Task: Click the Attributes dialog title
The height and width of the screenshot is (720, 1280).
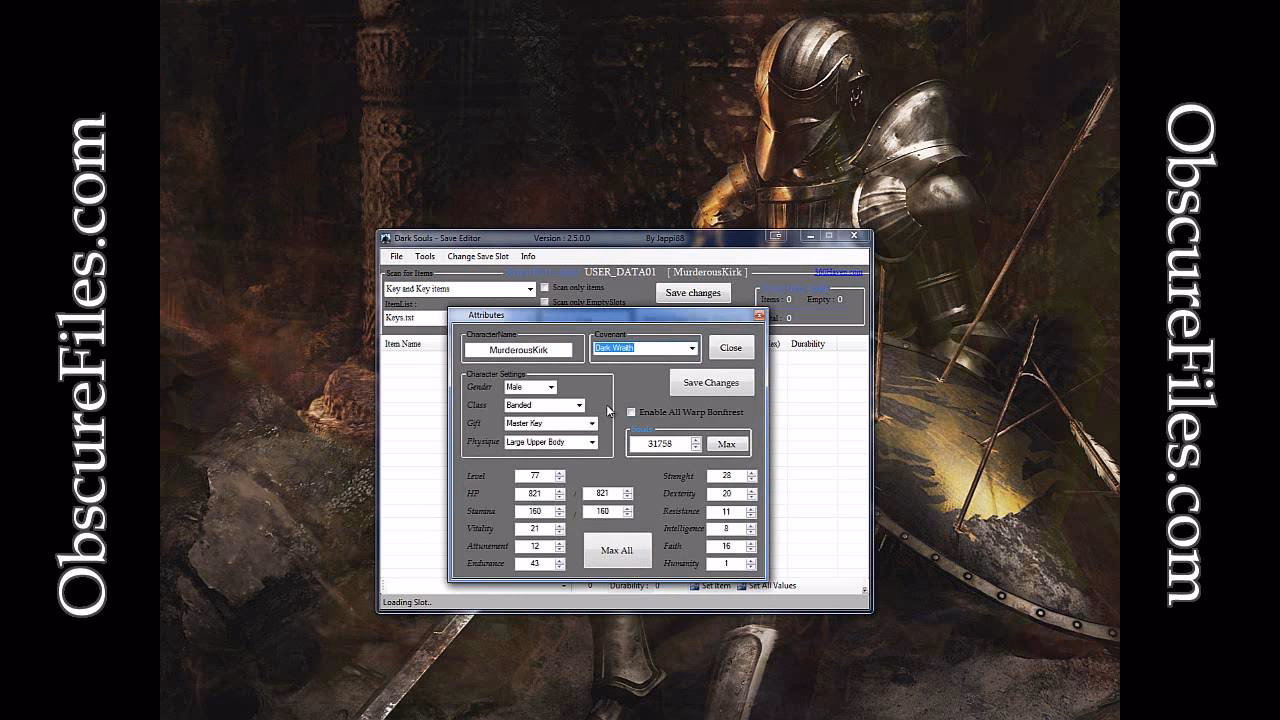Action: pos(486,315)
